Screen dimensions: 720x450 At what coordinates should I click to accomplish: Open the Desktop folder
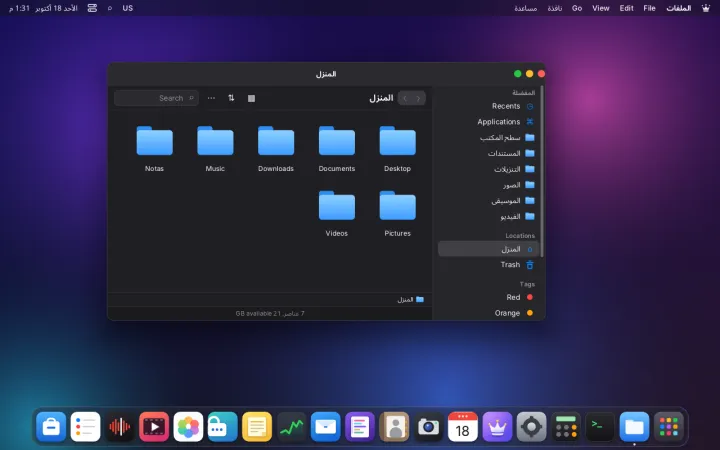coord(398,149)
